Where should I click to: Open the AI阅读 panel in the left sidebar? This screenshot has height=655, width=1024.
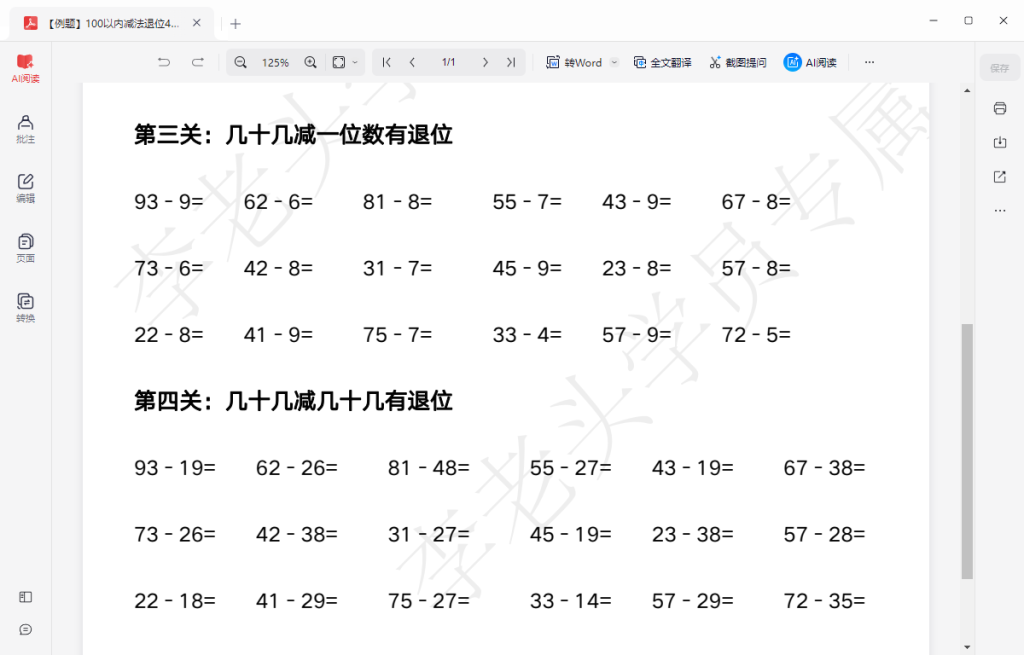click(25, 67)
